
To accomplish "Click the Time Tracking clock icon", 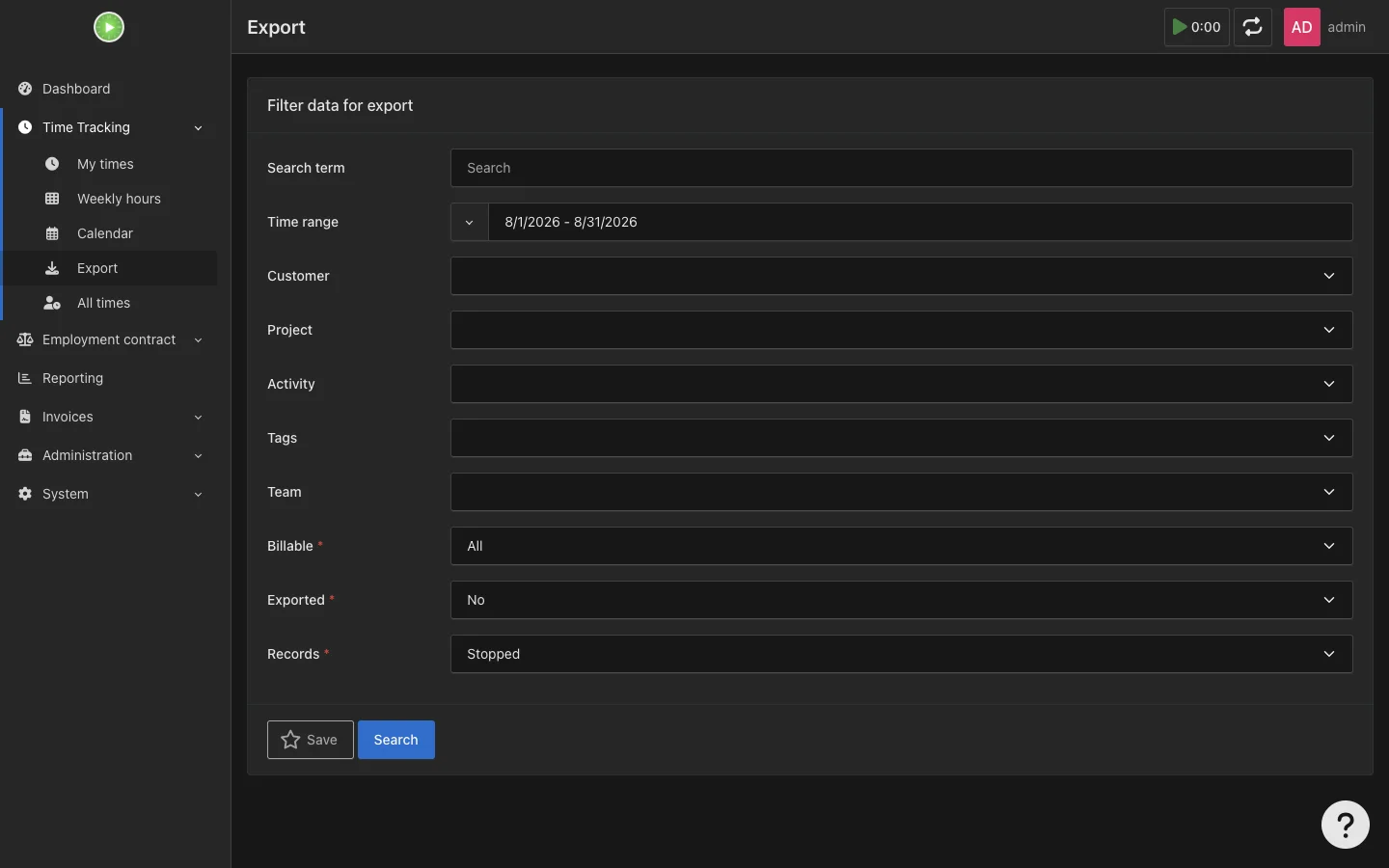I will [x=25, y=127].
